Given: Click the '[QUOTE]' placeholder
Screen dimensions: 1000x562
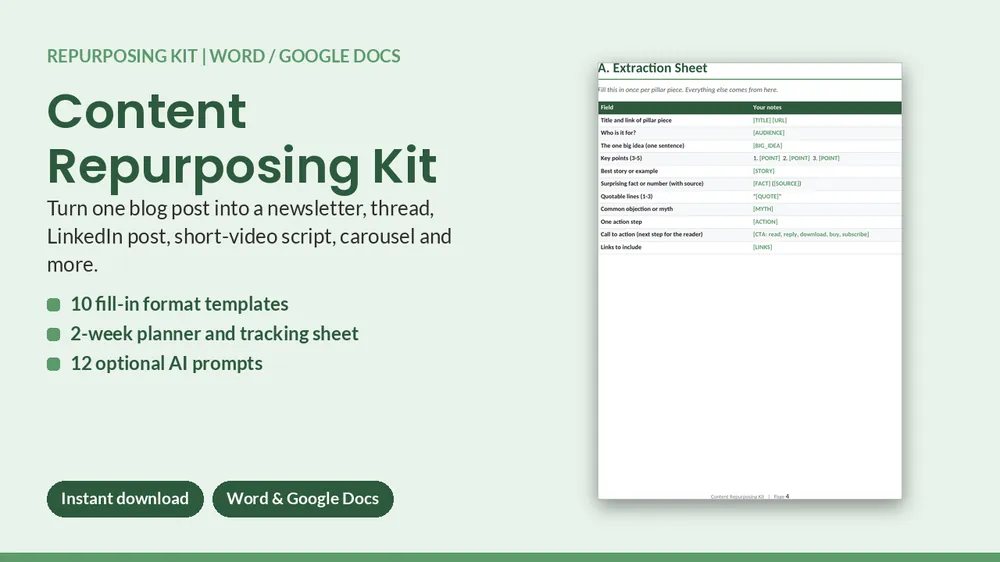Looking at the screenshot, I should coord(767,196).
